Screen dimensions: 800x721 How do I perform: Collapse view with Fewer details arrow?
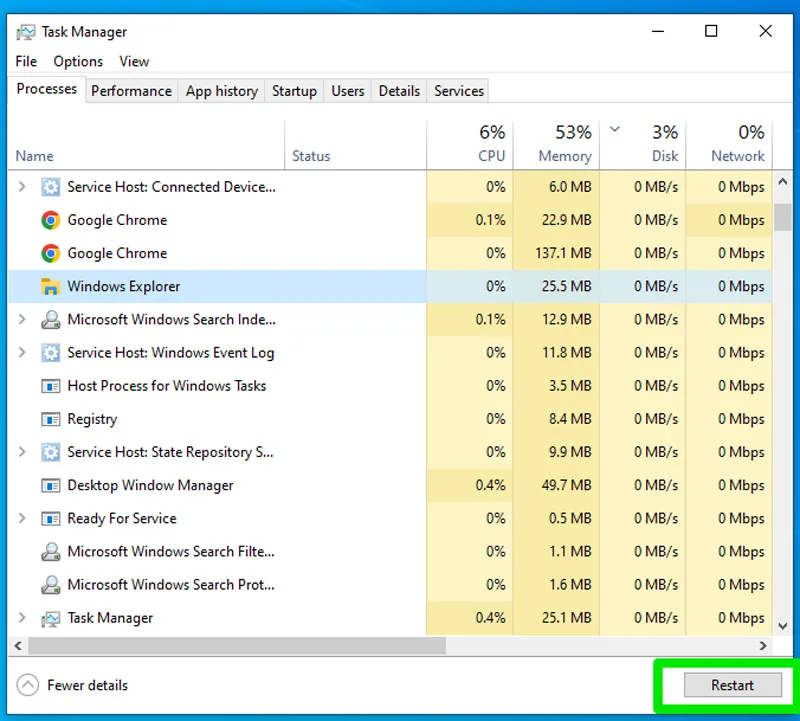pyautogui.click(x=28, y=685)
